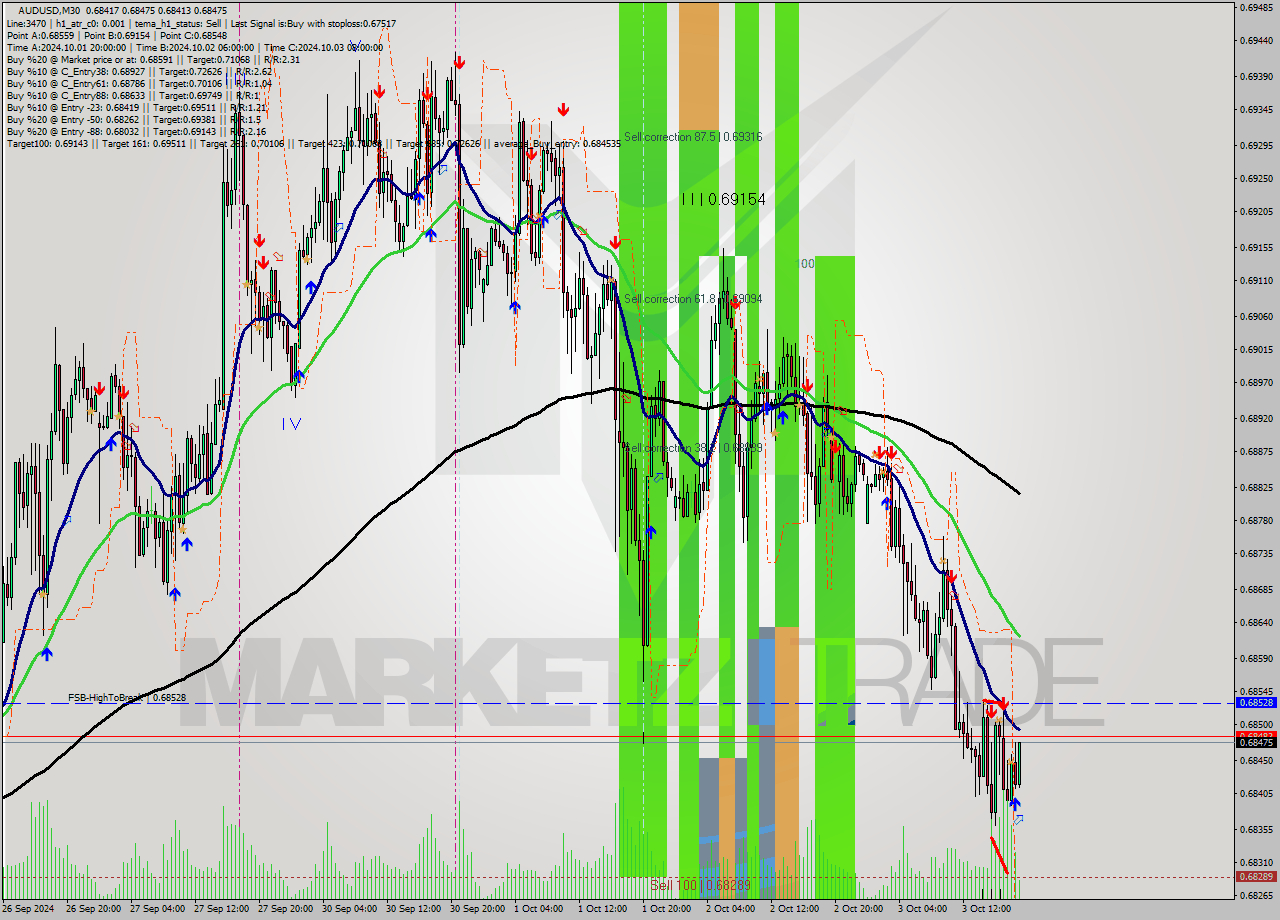This screenshot has width=1280, height=920.
Task: Click the 0.68780 price axis label
Action: [1257, 520]
